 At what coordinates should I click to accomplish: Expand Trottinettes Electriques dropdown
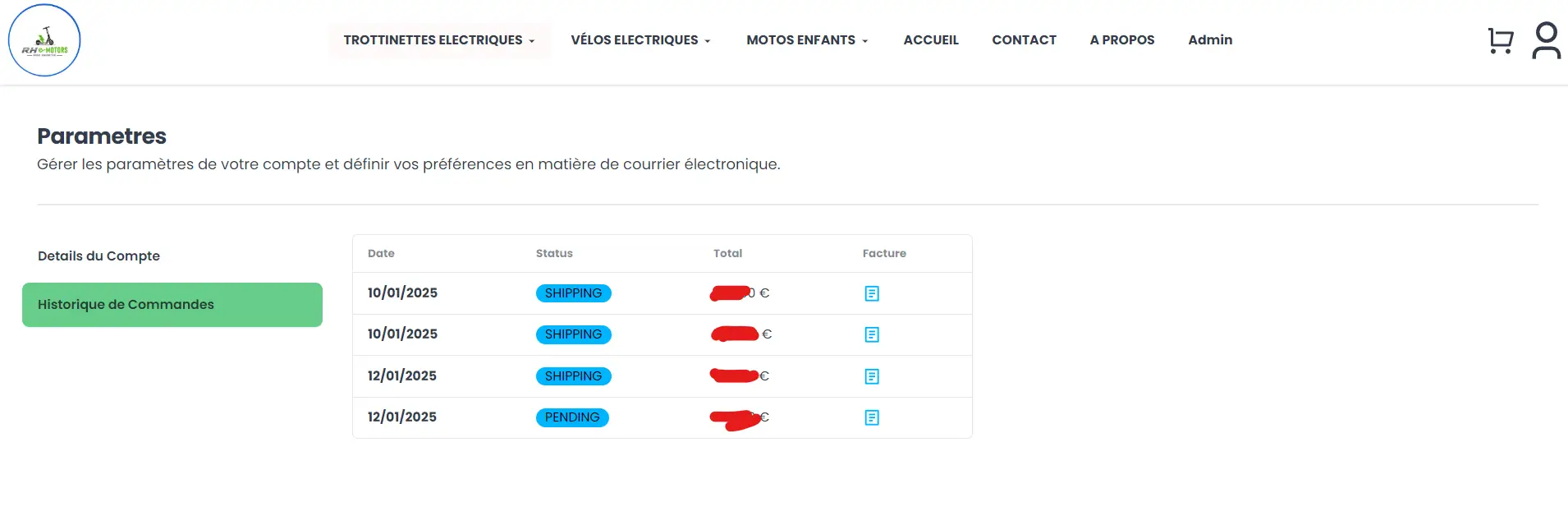tap(439, 40)
